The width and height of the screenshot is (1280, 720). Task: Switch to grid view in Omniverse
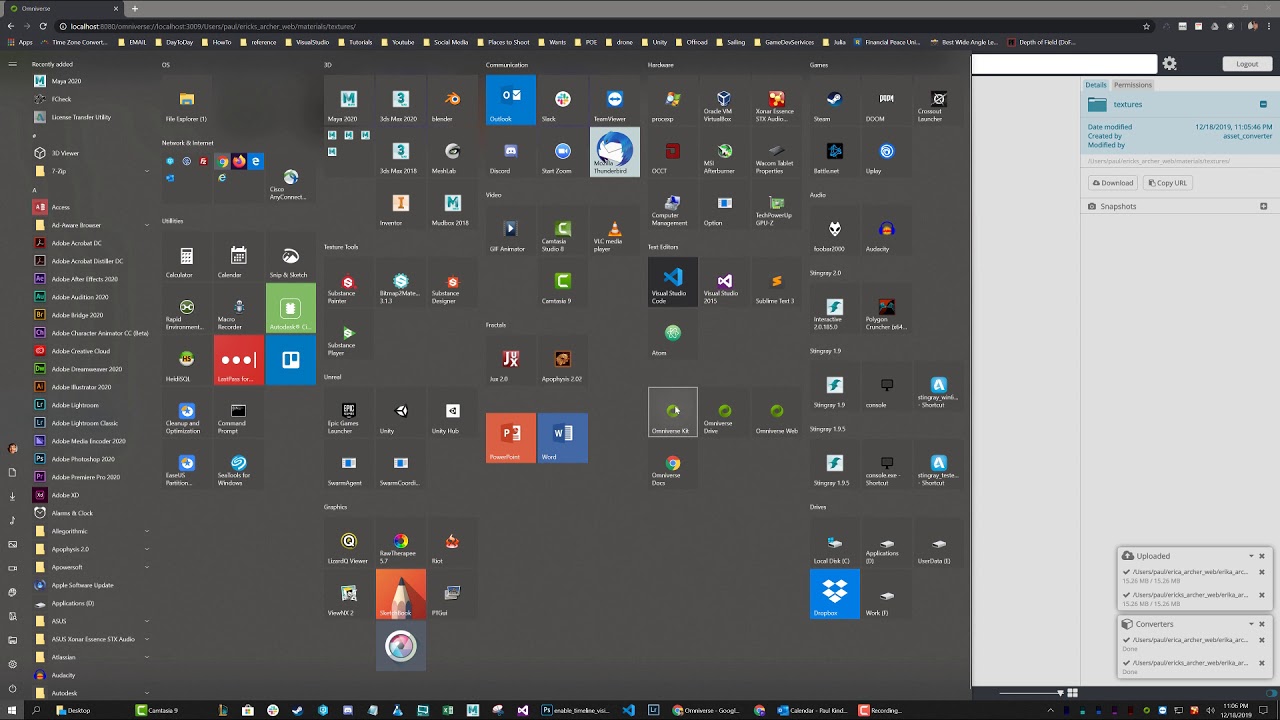coord(1072,693)
